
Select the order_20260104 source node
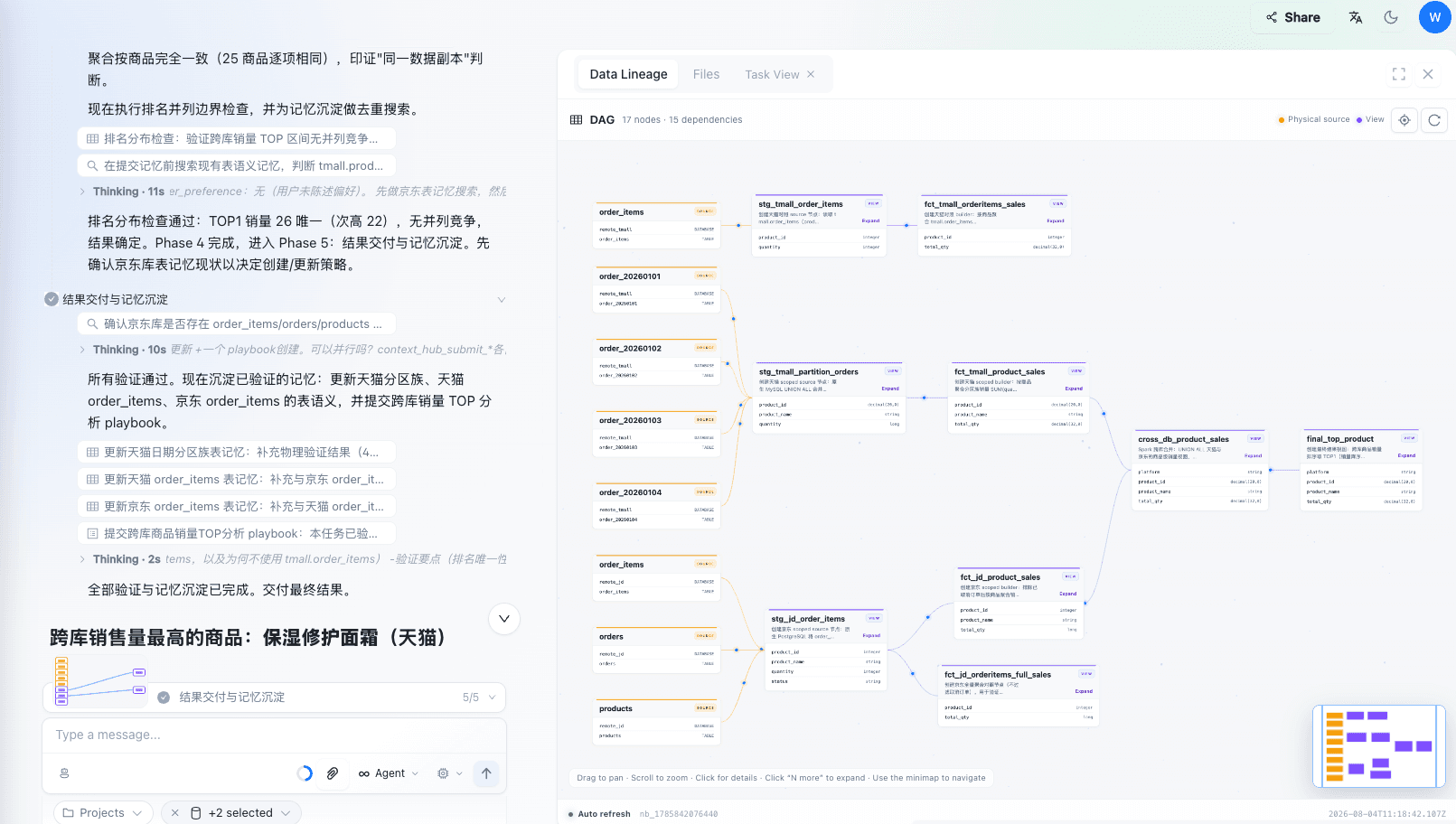click(x=656, y=506)
